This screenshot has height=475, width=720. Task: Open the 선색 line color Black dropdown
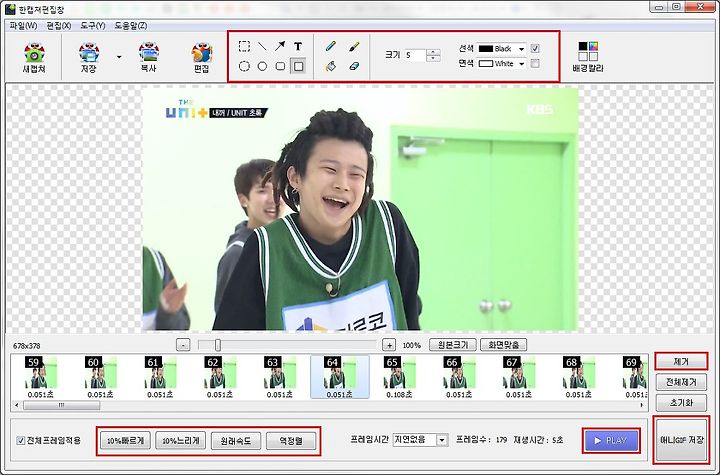(x=501, y=49)
